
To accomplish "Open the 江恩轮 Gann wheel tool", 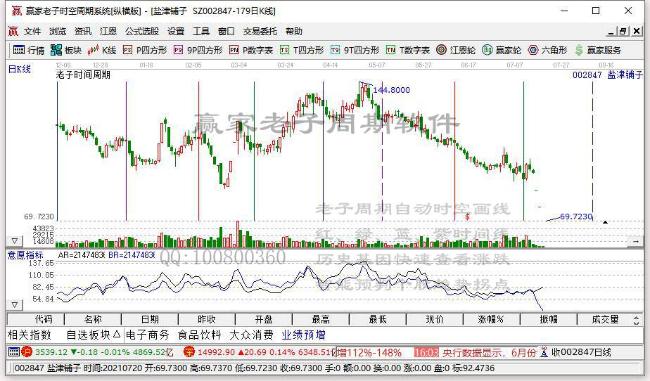I will pyautogui.click(x=456, y=50).
